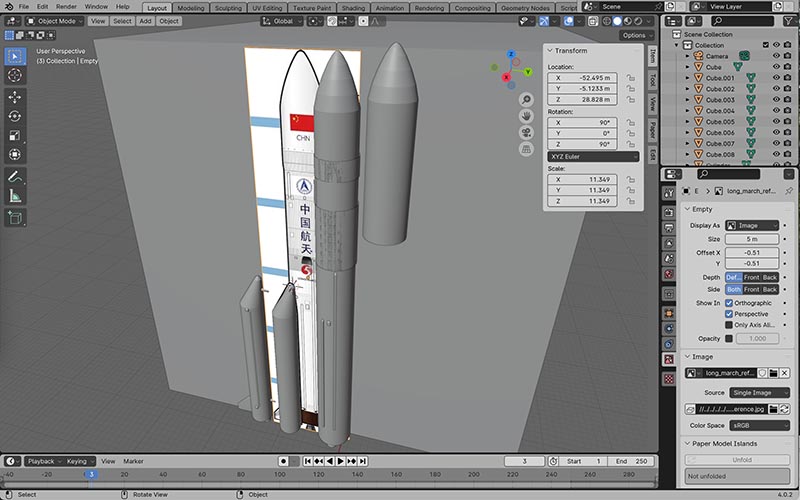Toggle camera view with the camera gizmo
Screen dimensions: 800x500
526,132
